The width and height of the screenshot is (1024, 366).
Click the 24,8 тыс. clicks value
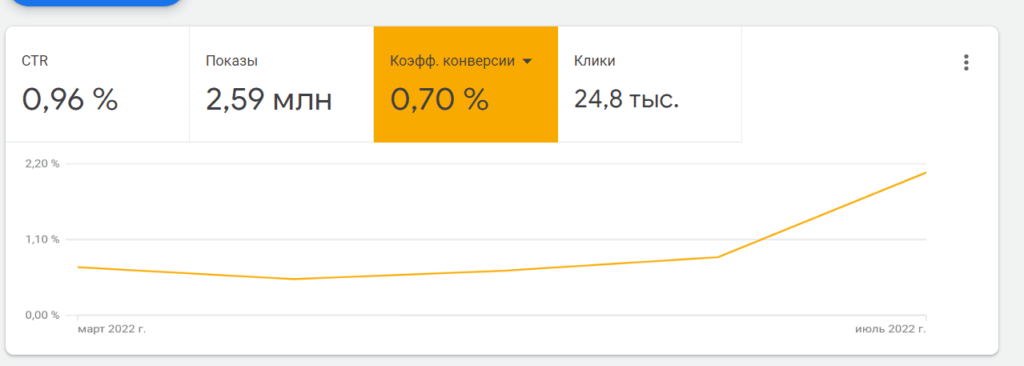coord(627,99)
